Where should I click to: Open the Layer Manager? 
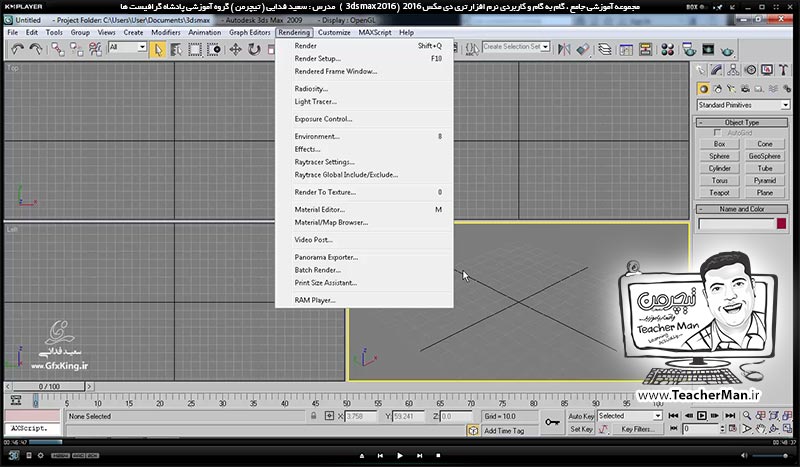[x=605, y=49]
